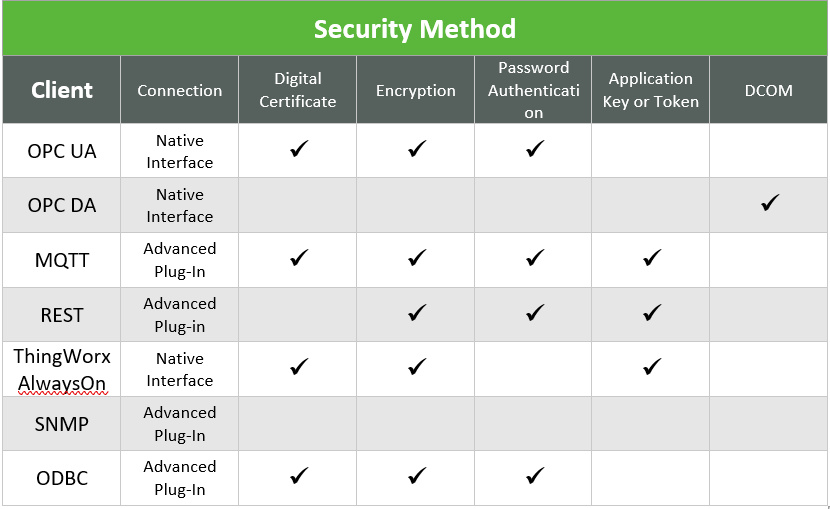Select the Client column header
Viewport: 830px width, 509px height.
coord(61,90)
